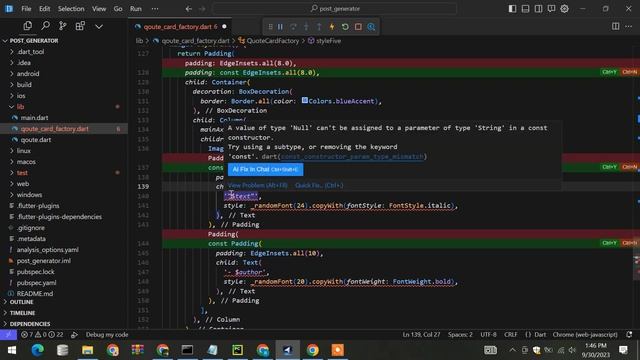The image size is (640, 360).
Task: Open the File menu
Action: coord(26,9)
